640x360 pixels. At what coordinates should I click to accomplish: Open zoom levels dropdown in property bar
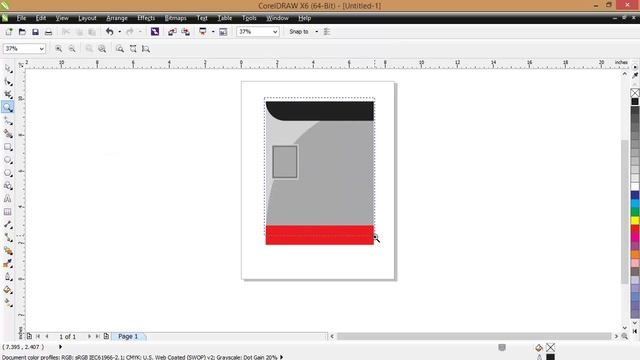pyautogui.click(x=41, y=49)
